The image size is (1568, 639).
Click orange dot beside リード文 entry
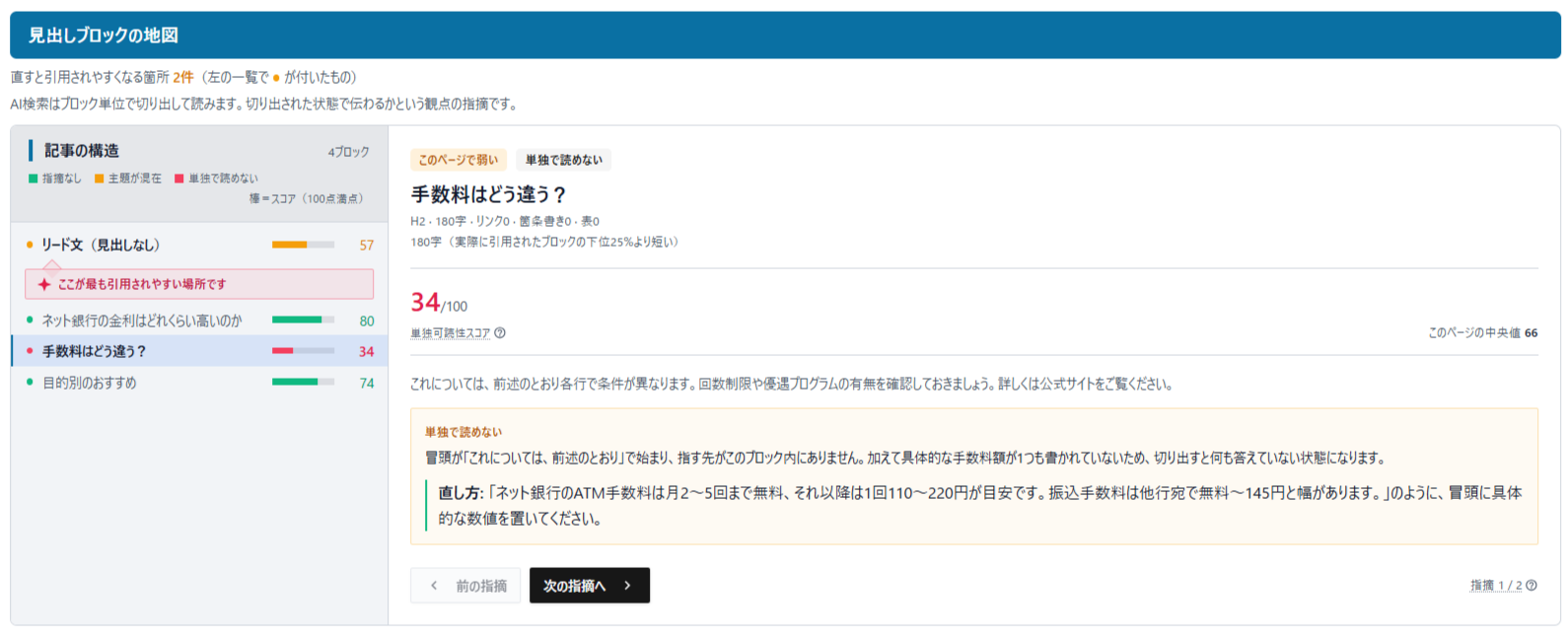(x=30, y=245)
